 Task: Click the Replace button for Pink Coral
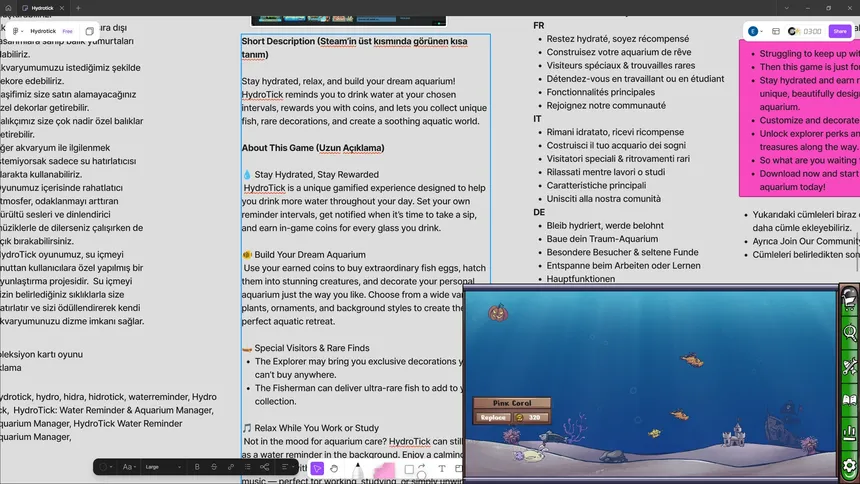tap(493, 418)
